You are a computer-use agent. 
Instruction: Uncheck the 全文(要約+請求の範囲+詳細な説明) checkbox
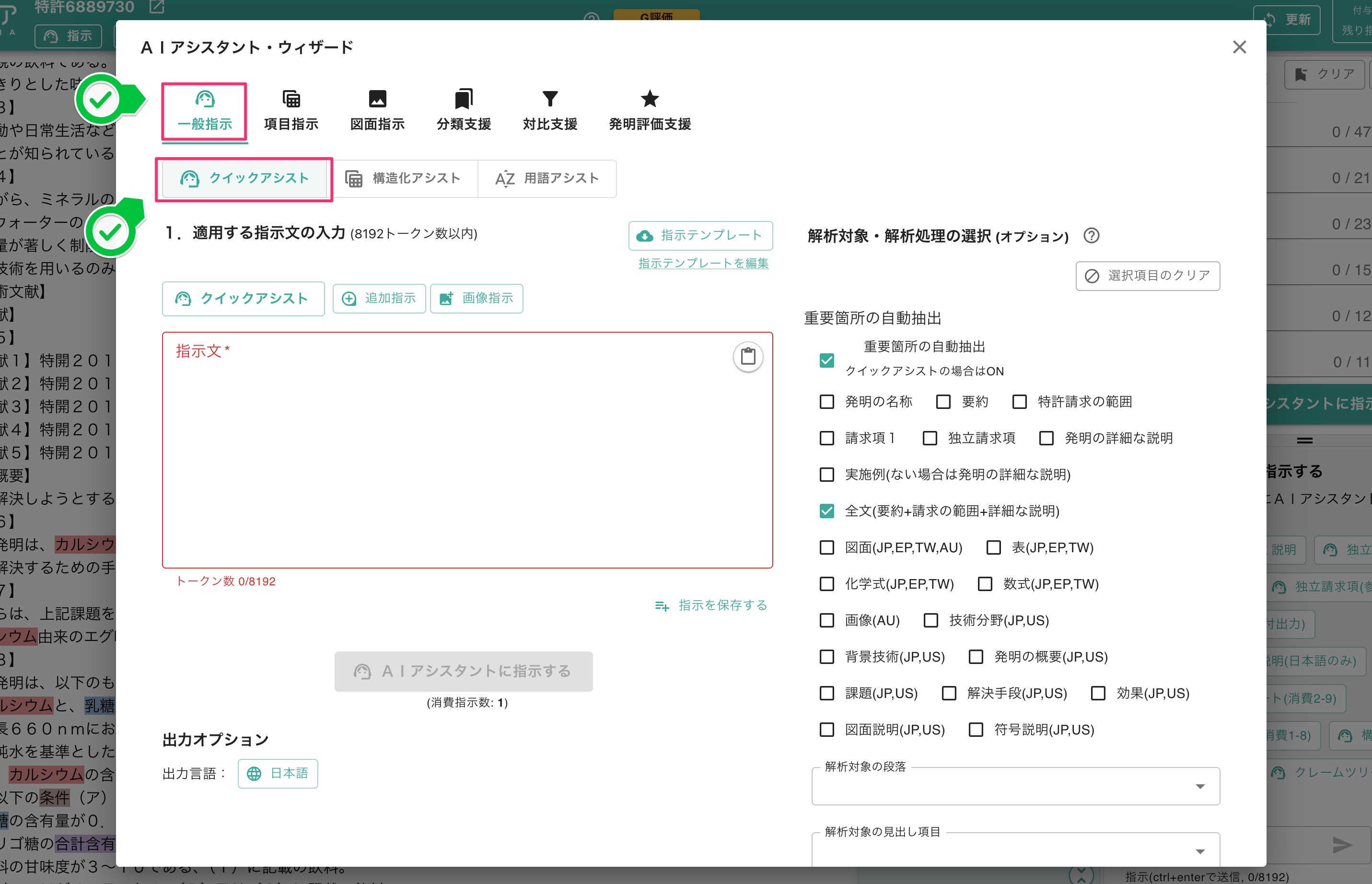point(826,511)
